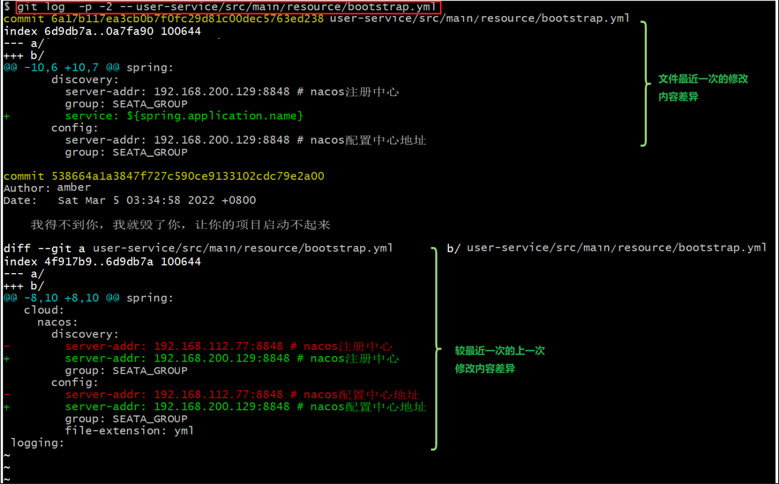Click removed red 192.168.112.77 nacos配置中心地址 line
This screenshot has height=484, width=779.
click(x=245, y=394)
